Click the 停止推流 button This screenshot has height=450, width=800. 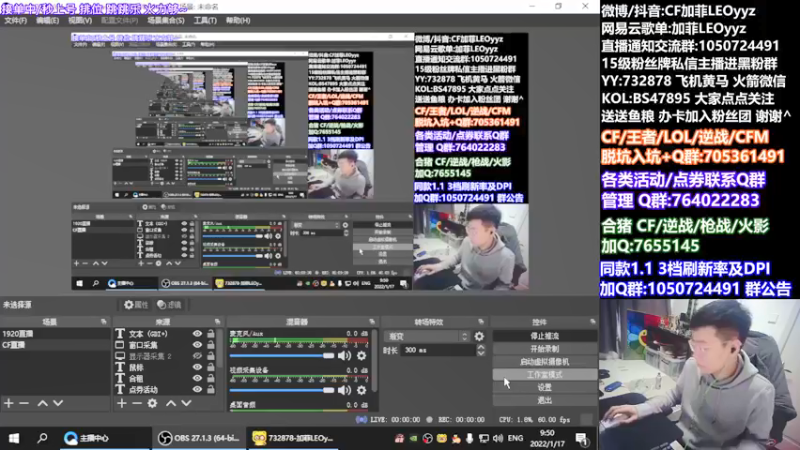click(x=544, y=336)
